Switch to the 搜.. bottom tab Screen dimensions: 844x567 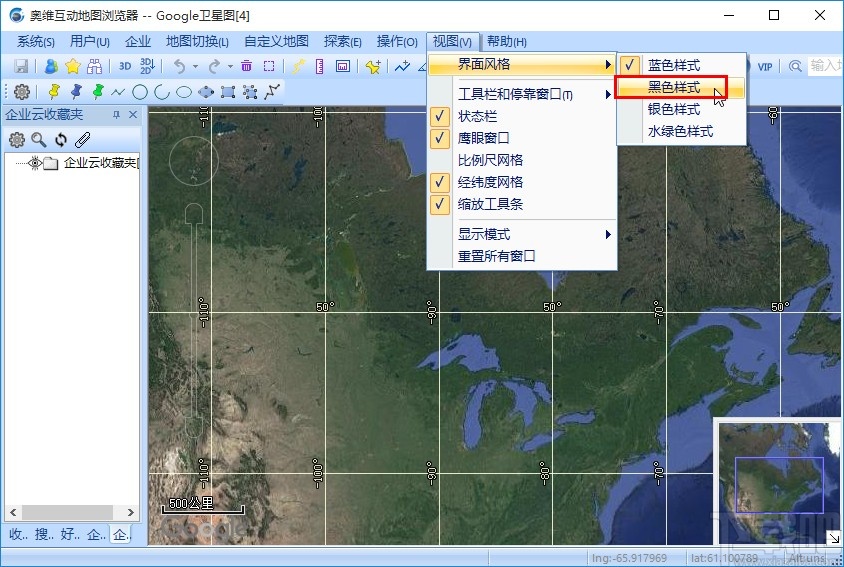pos(44,534)
